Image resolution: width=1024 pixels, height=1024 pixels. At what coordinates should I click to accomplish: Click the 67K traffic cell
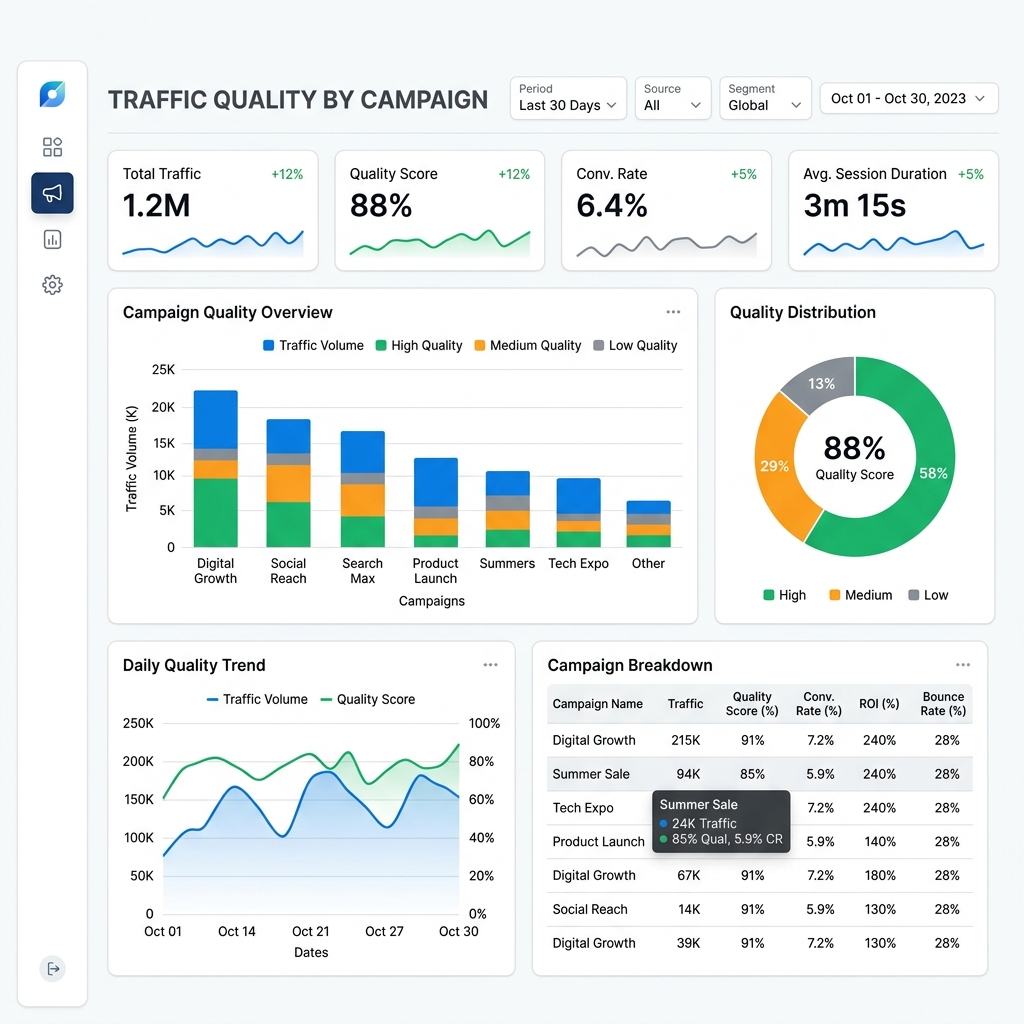[x=689, y=876]
